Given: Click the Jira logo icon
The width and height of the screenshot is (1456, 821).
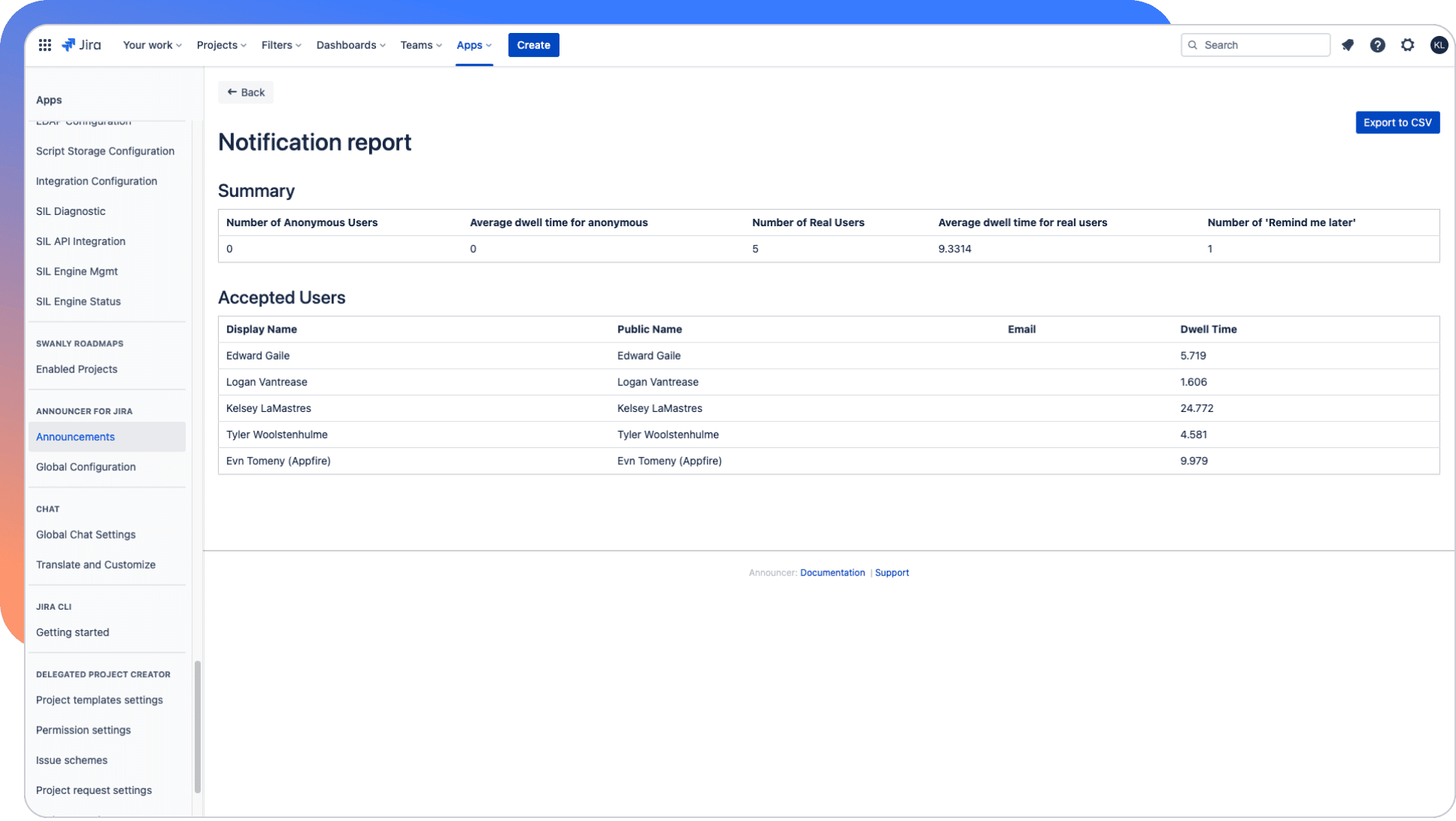Looking at the screenshot, I should pyautogui.click(x=69, y=44).
